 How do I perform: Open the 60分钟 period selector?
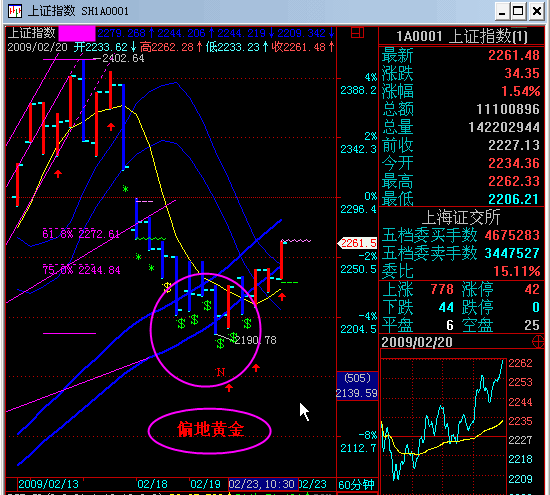356,484
